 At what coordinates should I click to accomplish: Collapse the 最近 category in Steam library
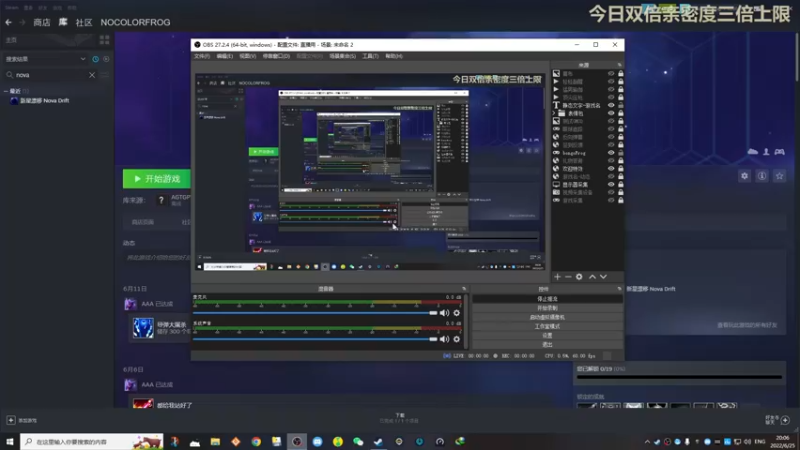point(6,91)
